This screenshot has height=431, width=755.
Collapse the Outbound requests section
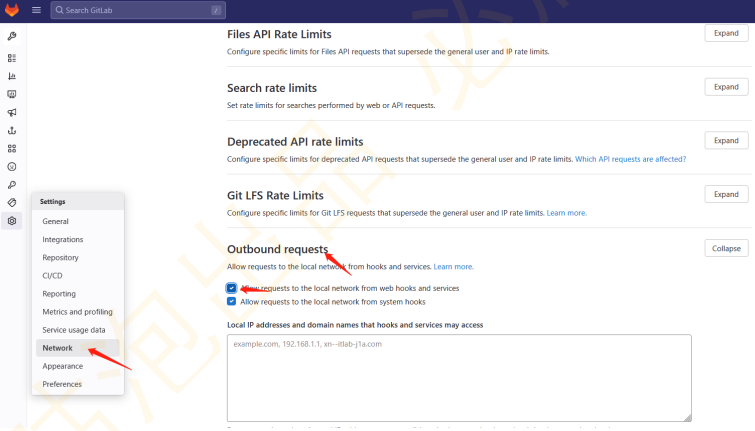click(726, 248)
